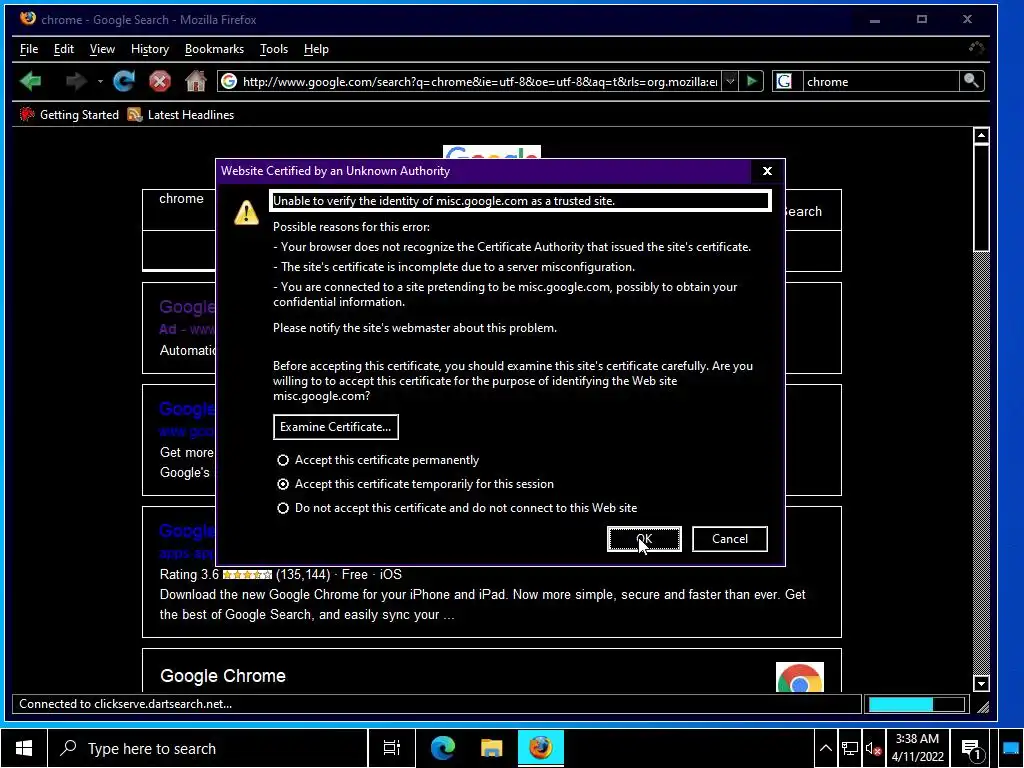Click the network status tray icon
Viewport: 1024px width, 768px height.
(850, 748)
